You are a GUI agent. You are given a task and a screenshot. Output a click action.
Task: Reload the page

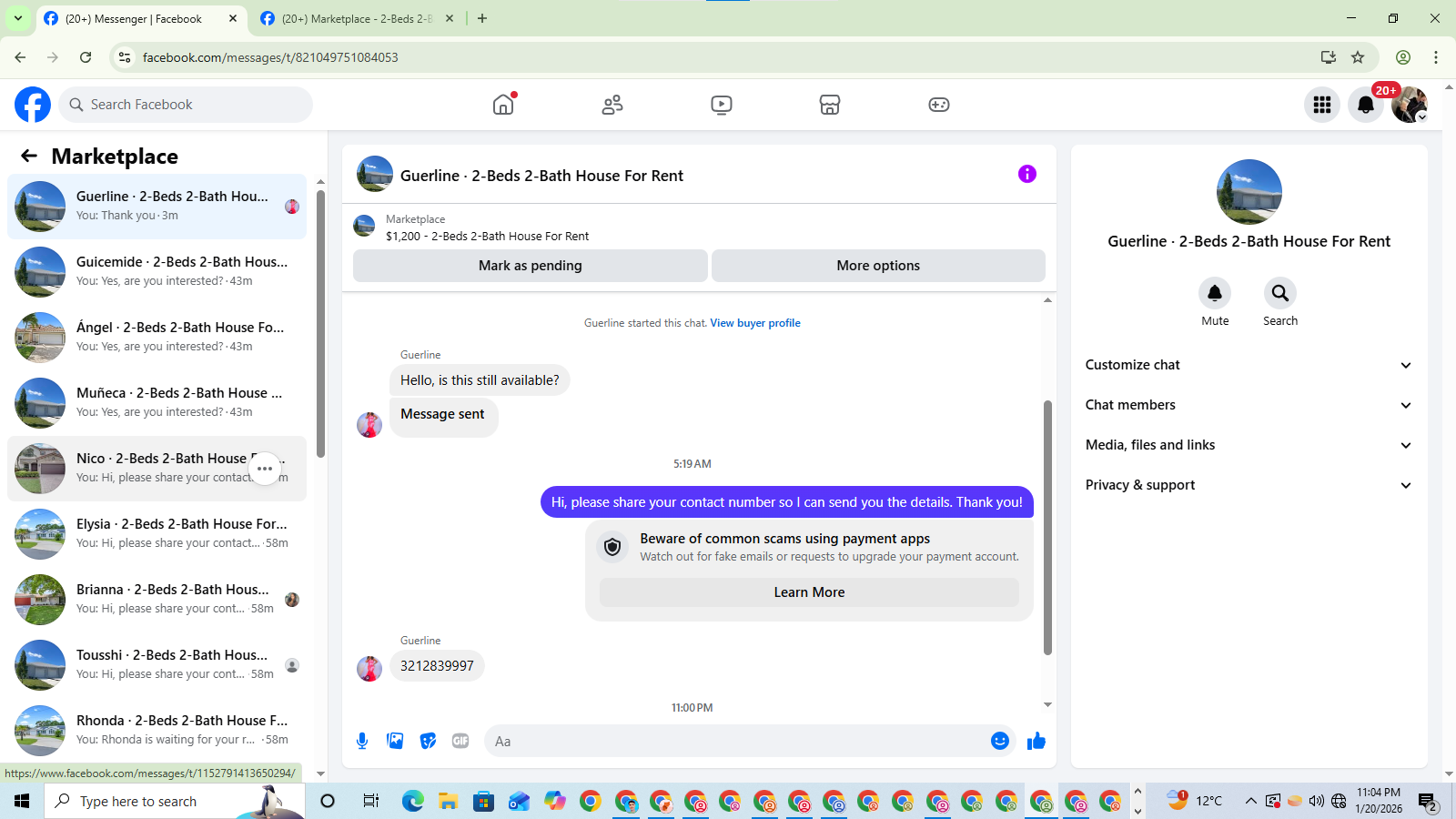(86, 57)
